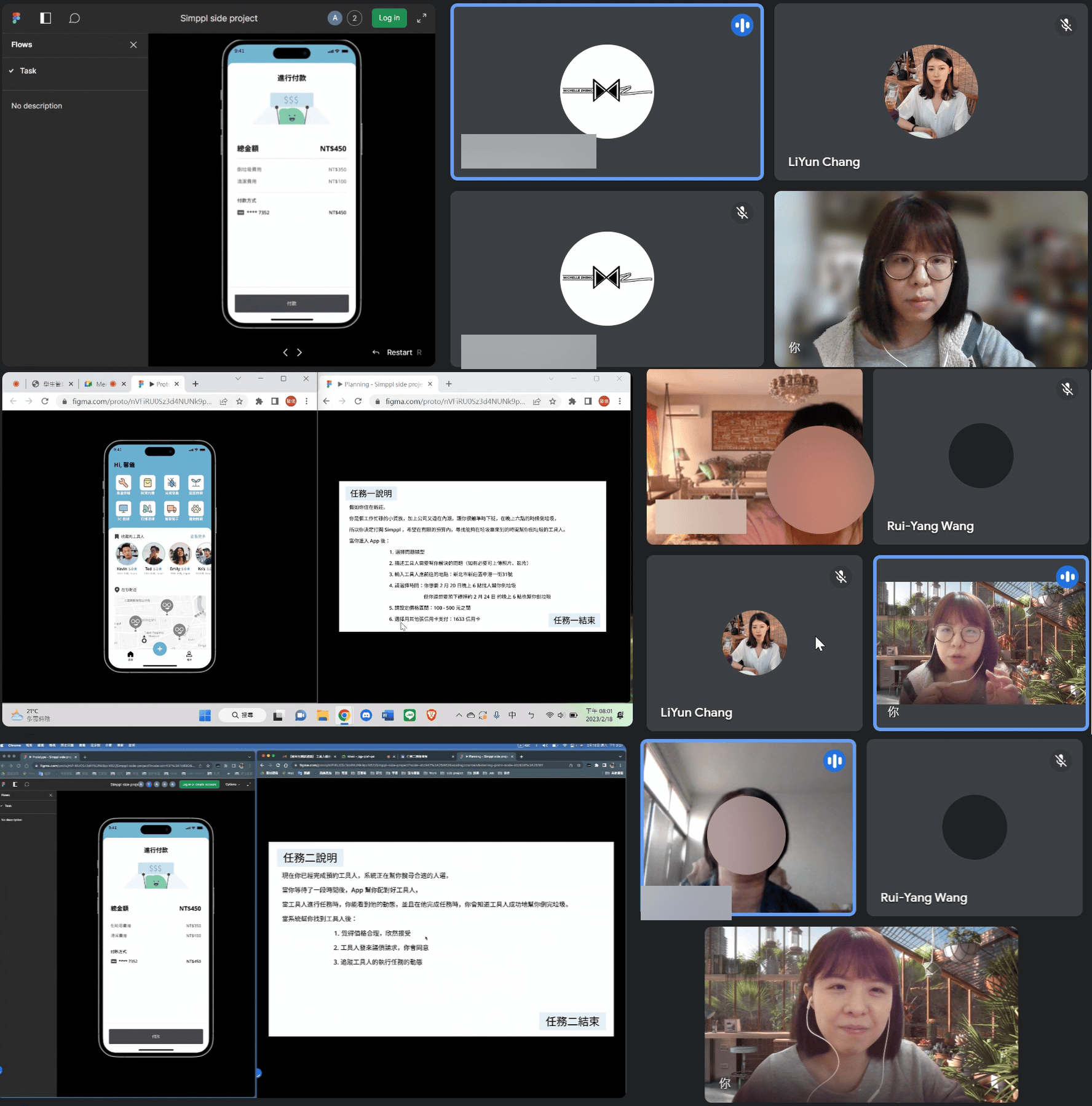Click the green Log in button
1092x1106 pixels.
(x=389, y=18)
